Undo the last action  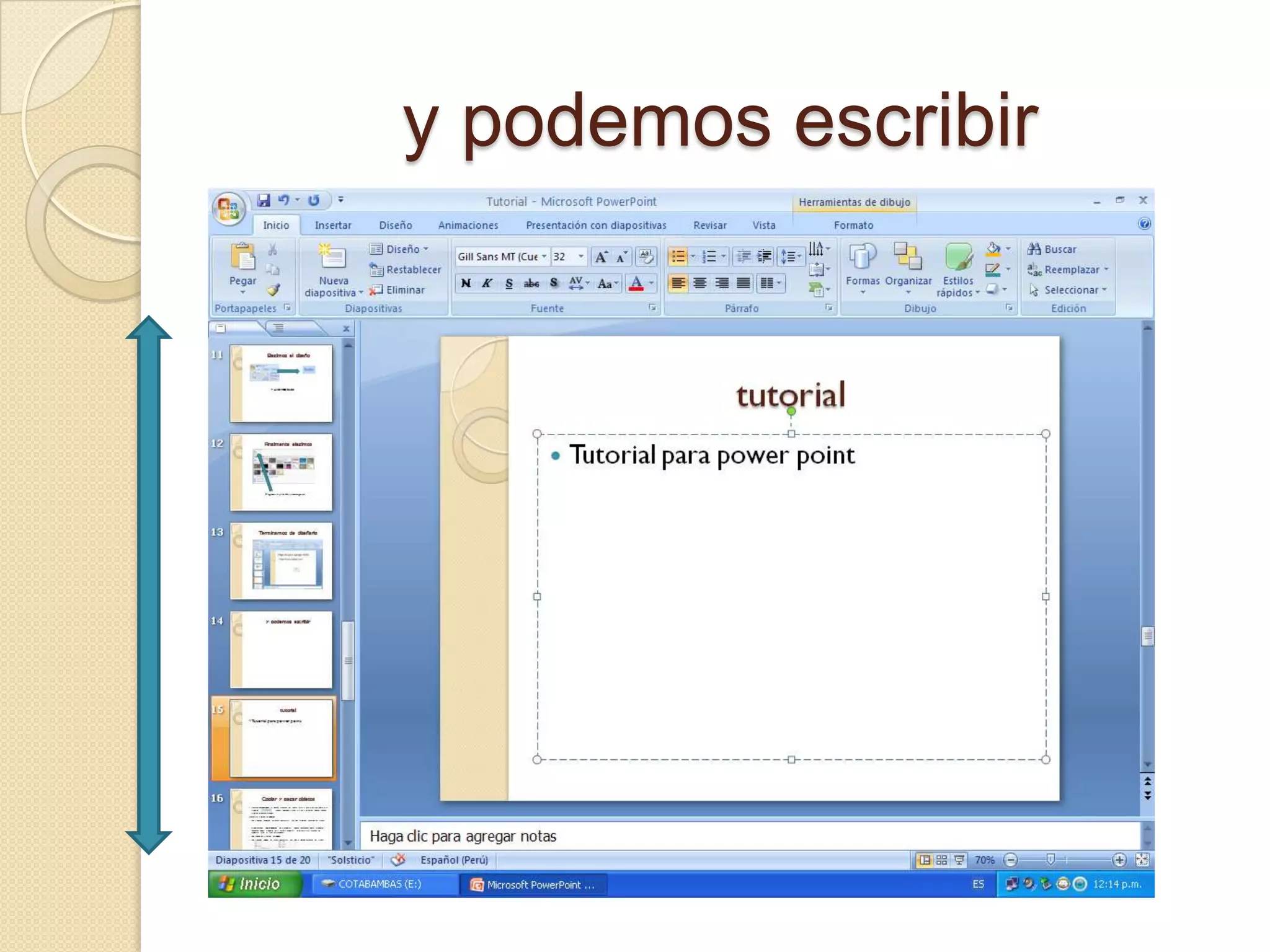point(283,200)
